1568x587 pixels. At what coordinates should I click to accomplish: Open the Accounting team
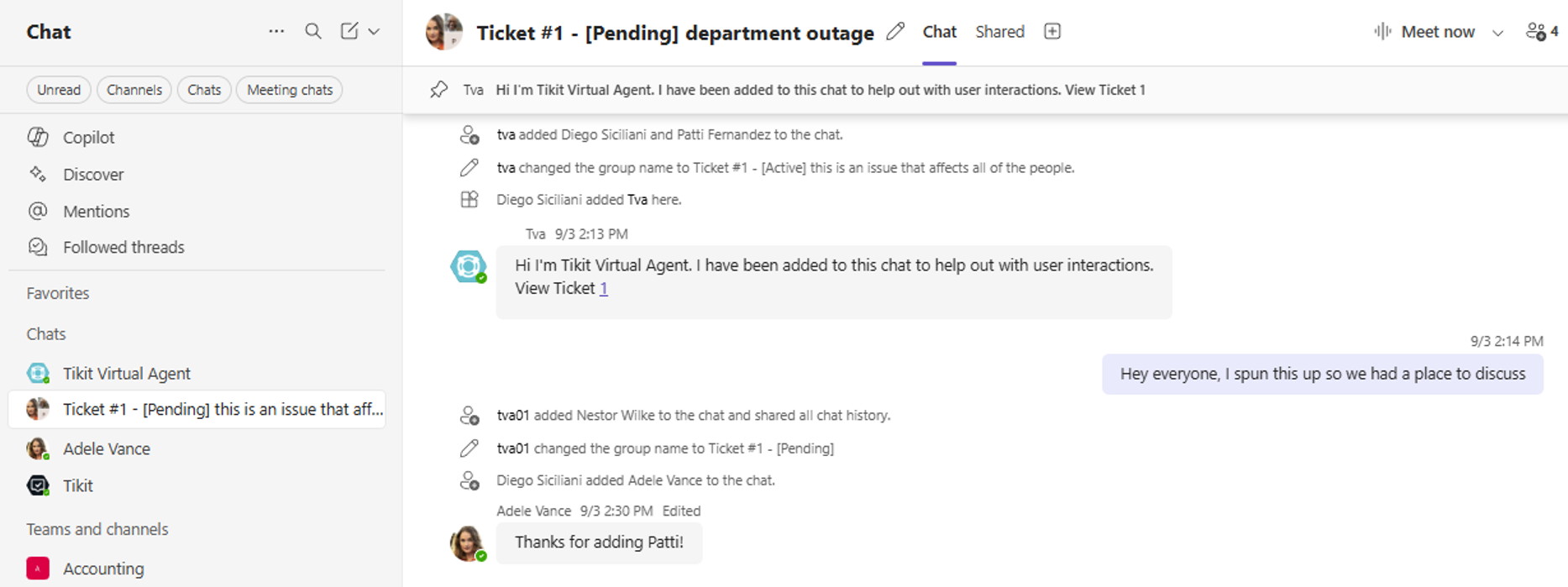[102, 569]
